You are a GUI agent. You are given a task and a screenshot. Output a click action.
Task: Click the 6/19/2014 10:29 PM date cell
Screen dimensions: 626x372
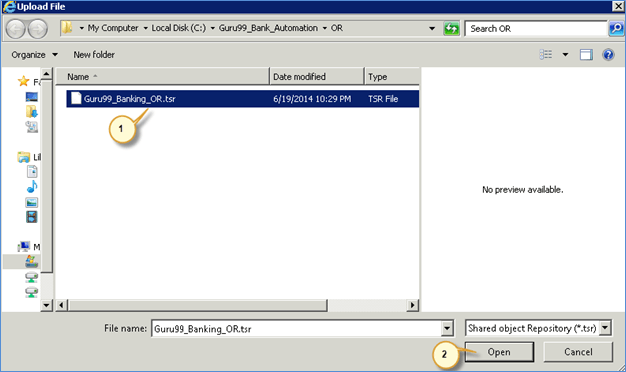click(x=312, y=99)
